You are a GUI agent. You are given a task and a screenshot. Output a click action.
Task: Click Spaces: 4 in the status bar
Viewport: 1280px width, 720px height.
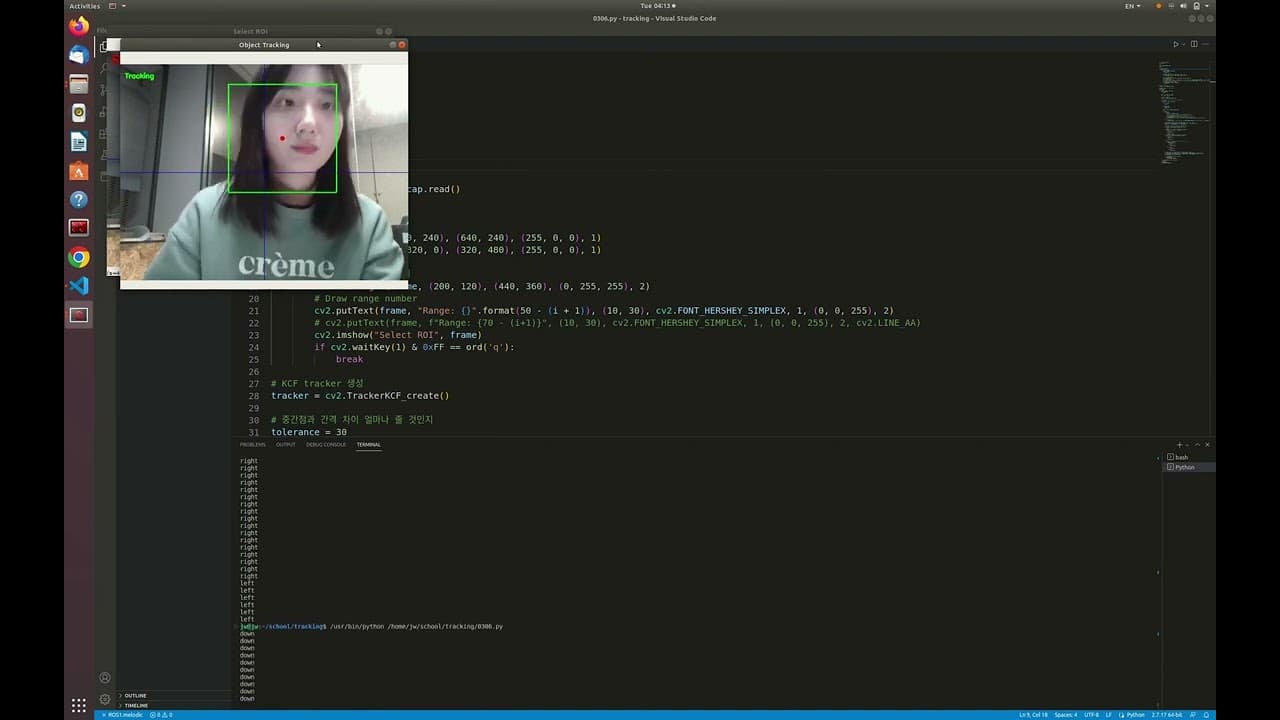1065,715
